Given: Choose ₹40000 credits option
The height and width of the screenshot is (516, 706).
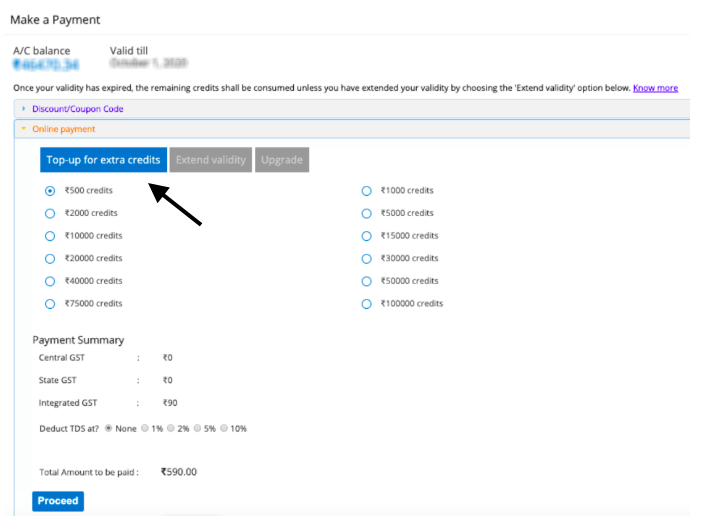Looking at the screenshot, I should tap(50, 281).
